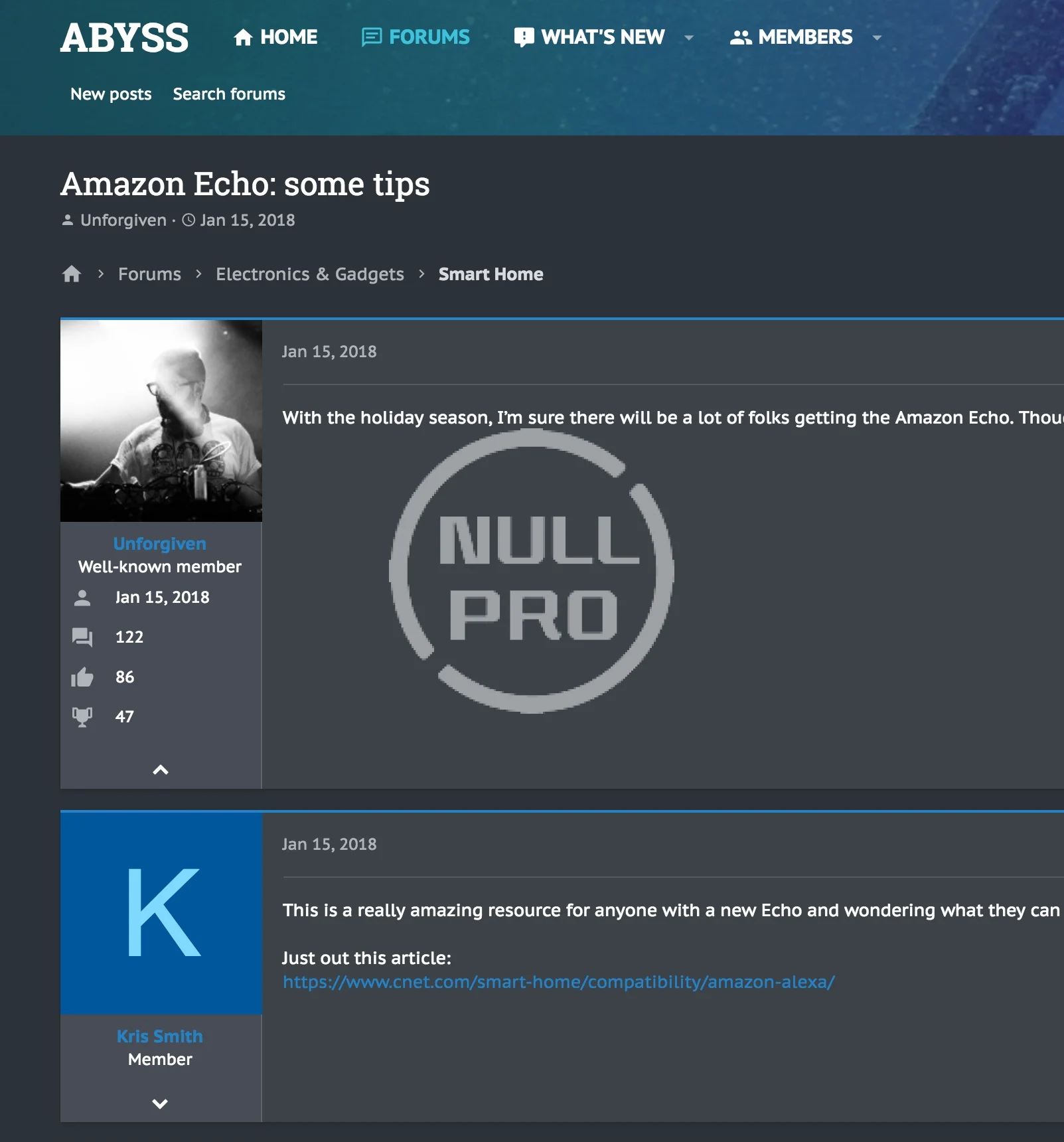Open Search forums in the sub-navigation
This screenshot has width=1064, height=1142.
[x=229, y=94]
